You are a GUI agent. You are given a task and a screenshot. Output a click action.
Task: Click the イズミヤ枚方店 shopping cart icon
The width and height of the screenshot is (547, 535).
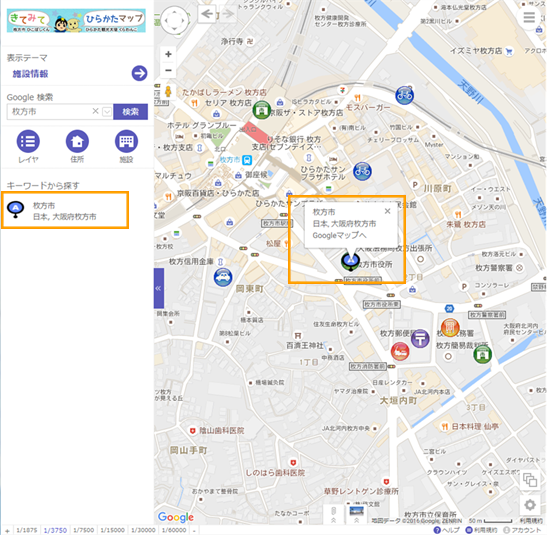click(x=509, y=51)
